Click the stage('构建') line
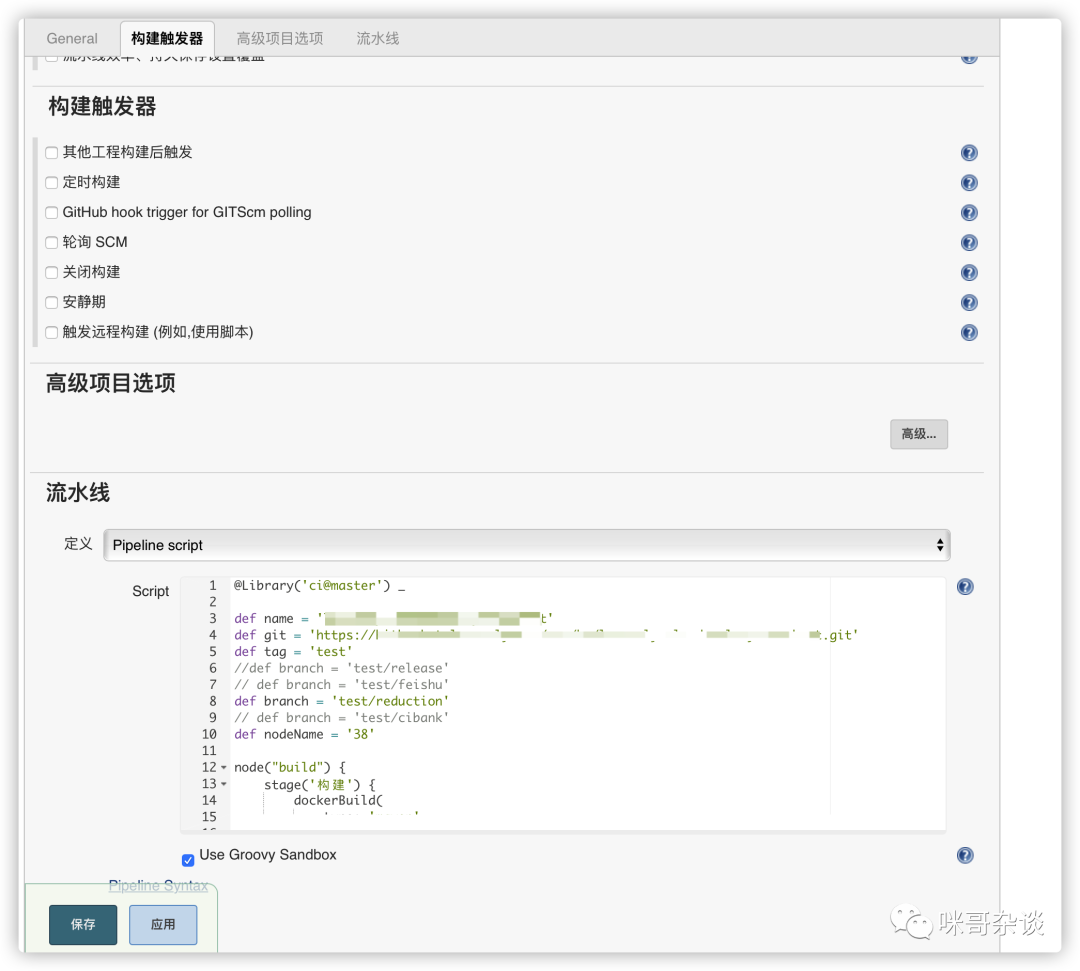1080x971 pixels. pos(320,784)
